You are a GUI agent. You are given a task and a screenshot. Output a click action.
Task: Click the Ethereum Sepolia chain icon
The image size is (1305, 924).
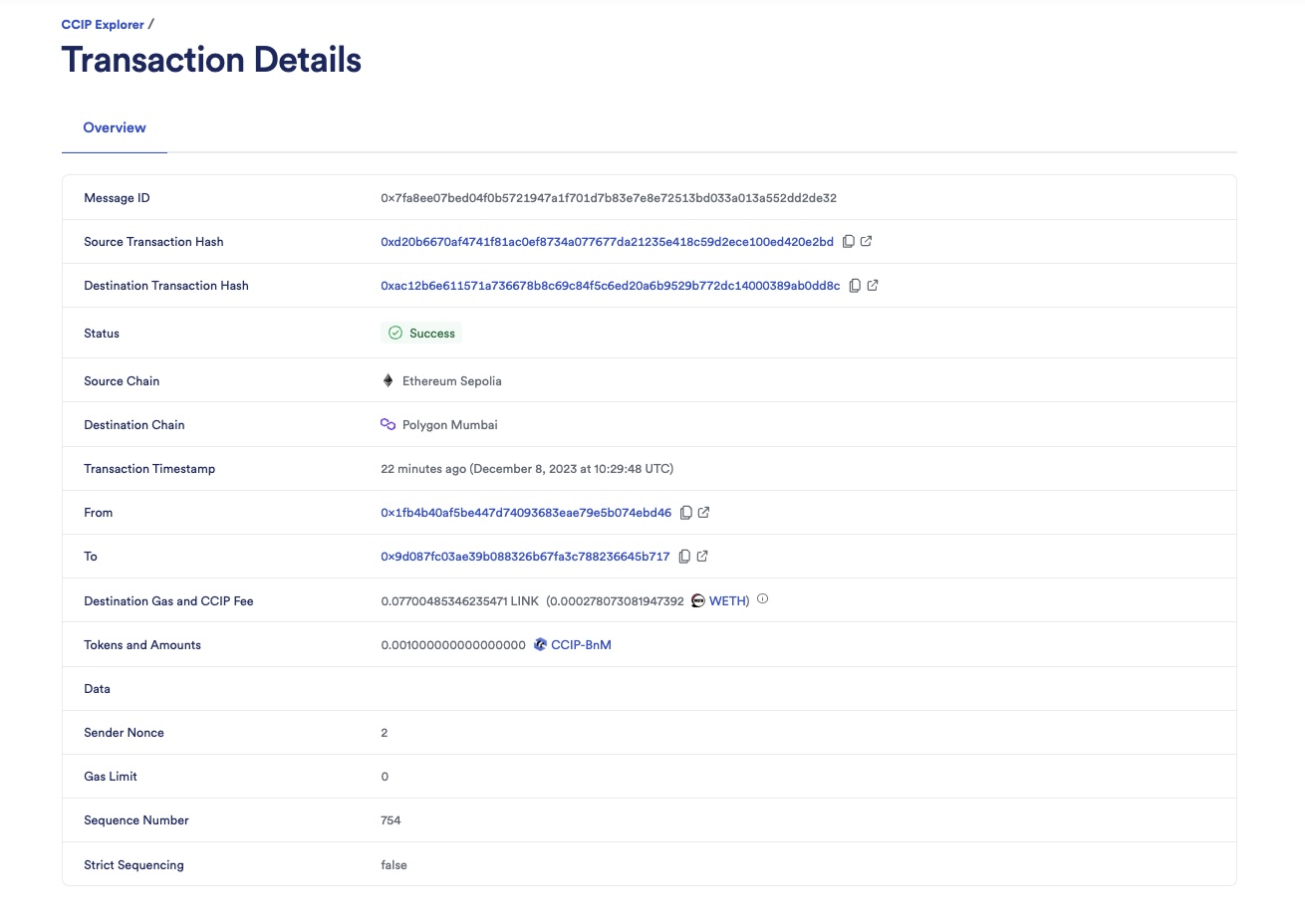pos(389,381)
